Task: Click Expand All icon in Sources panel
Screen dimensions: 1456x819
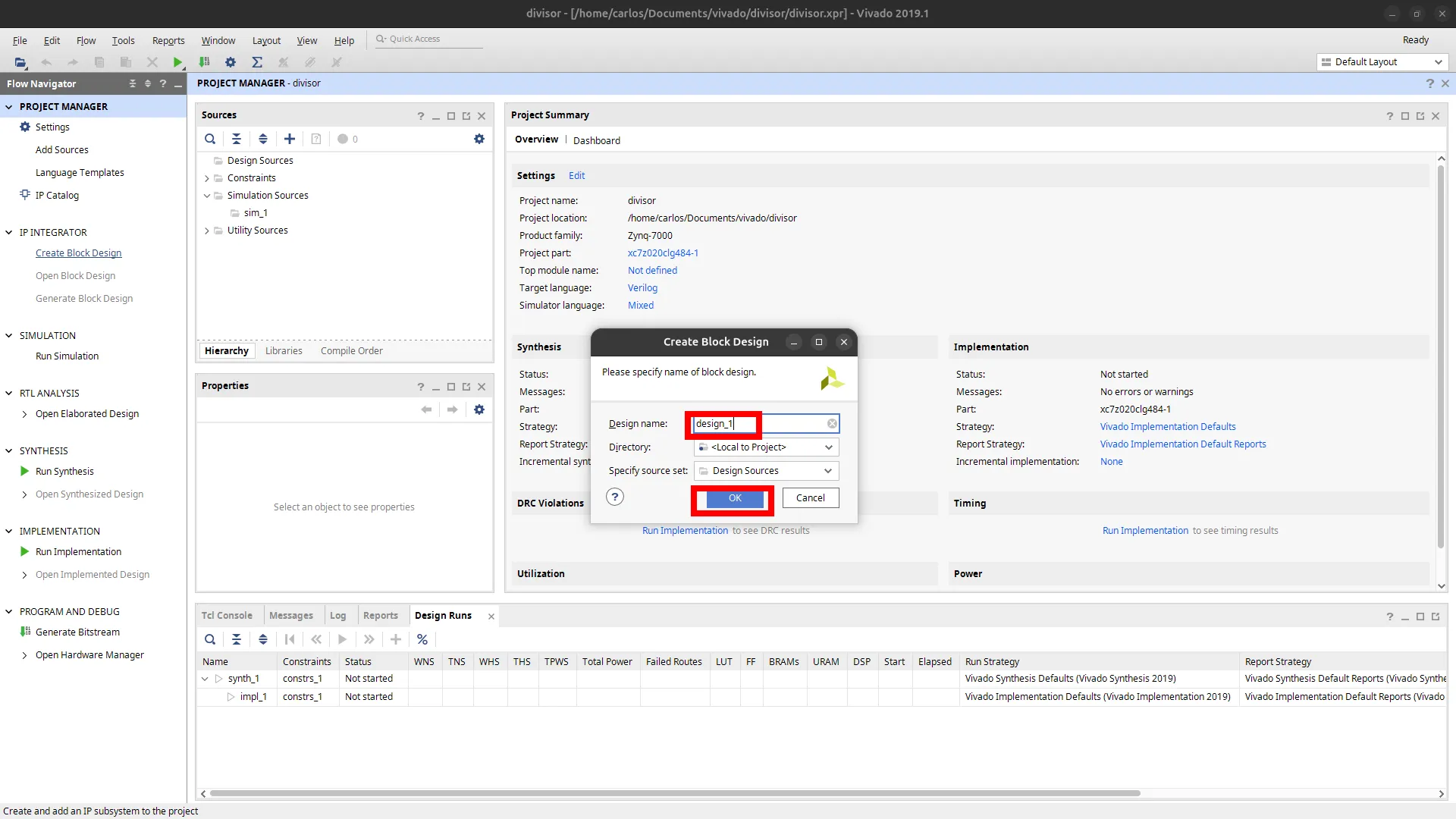Action: click(263, 139)
